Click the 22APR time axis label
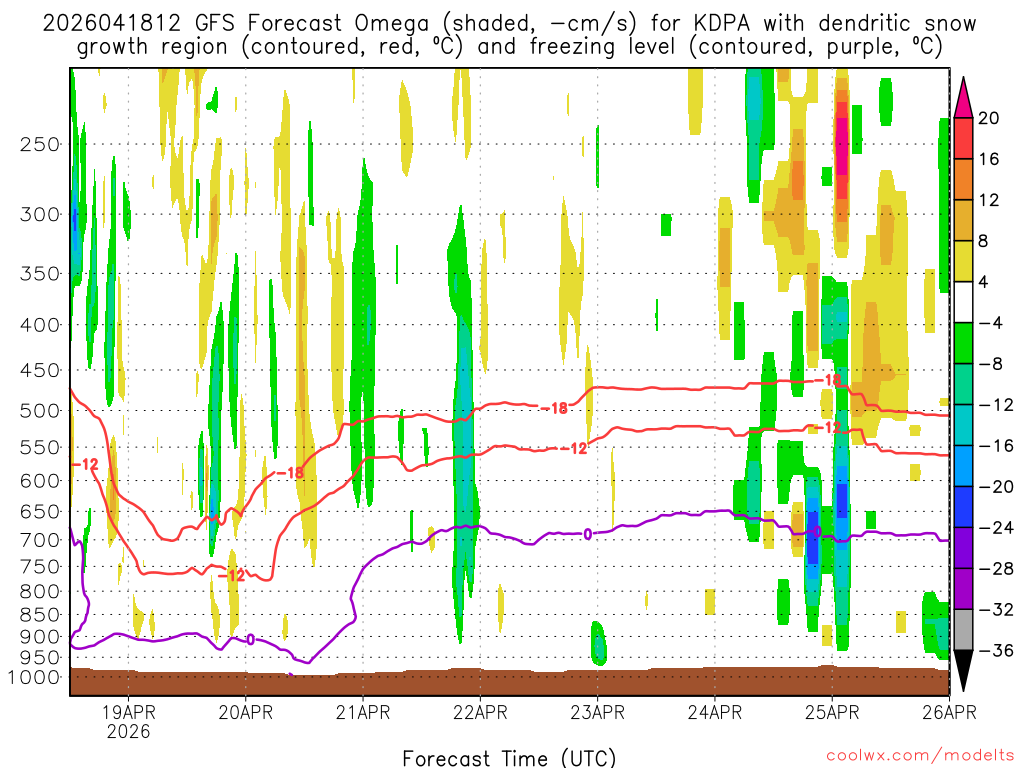 480,712
